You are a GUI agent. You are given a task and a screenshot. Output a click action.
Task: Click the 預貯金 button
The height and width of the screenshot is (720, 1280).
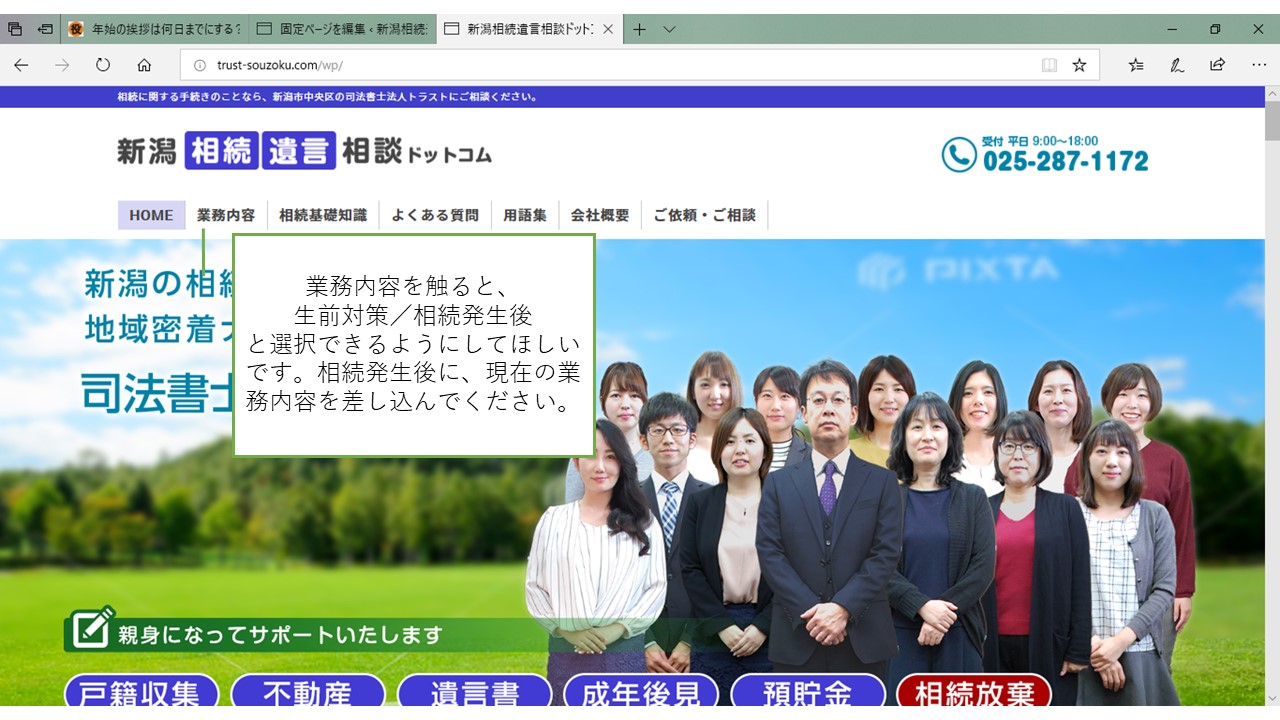(x=808, y=693)
